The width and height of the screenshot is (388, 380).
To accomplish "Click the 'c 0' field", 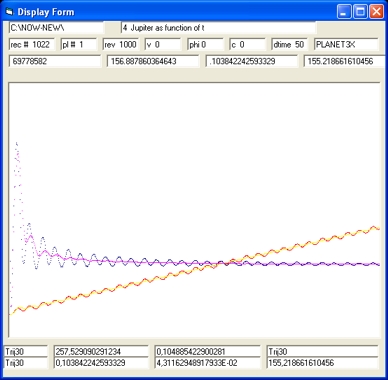I will pyautogui.click(x=247, y=44).
